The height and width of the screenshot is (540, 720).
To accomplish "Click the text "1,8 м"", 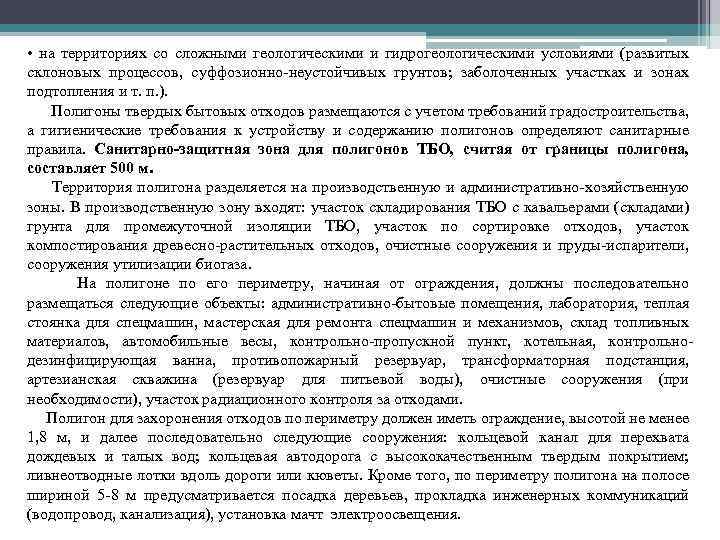I will [x=47, y=438].
